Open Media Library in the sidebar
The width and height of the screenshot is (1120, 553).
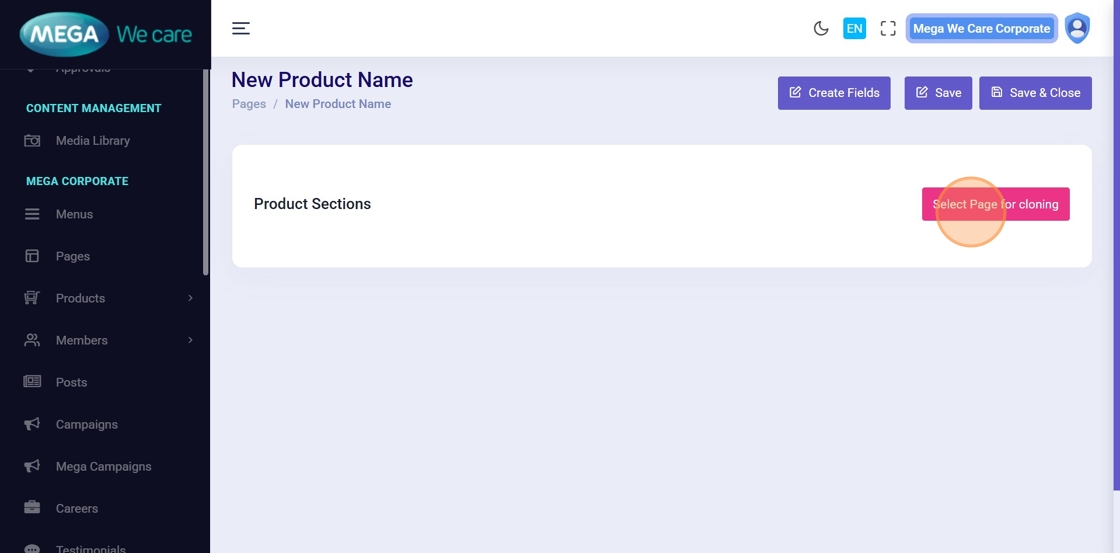click(x=93, y=141)
